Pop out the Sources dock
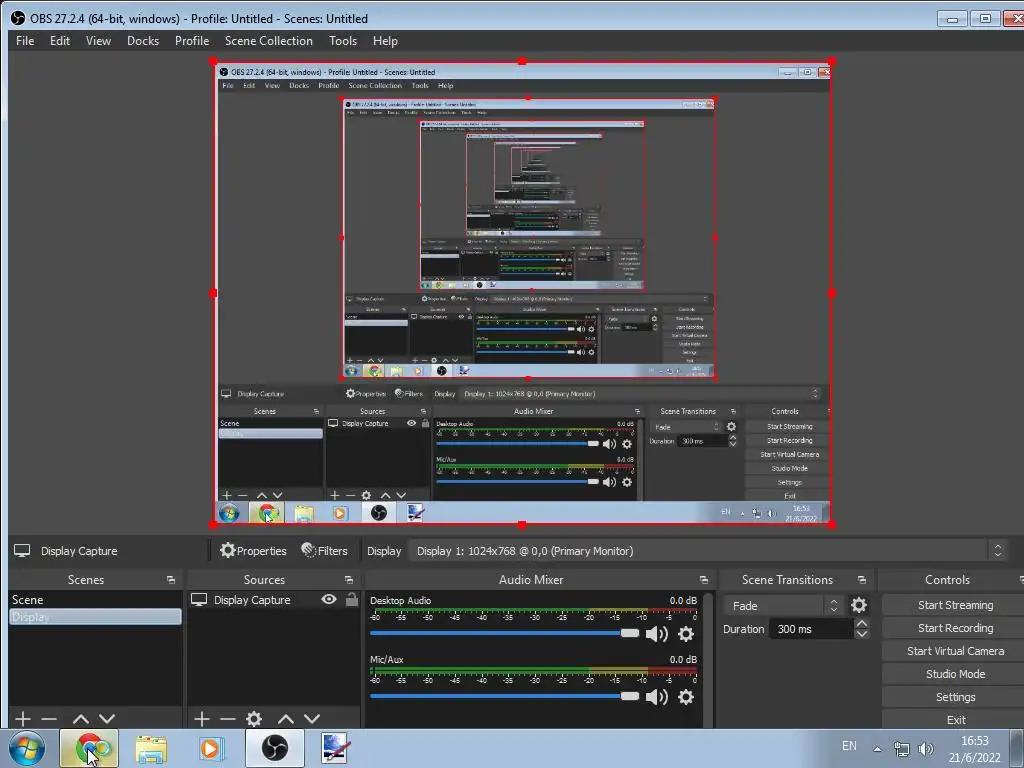The width and height of the screenshot is (1024, 768). click(x=349, y=580)
